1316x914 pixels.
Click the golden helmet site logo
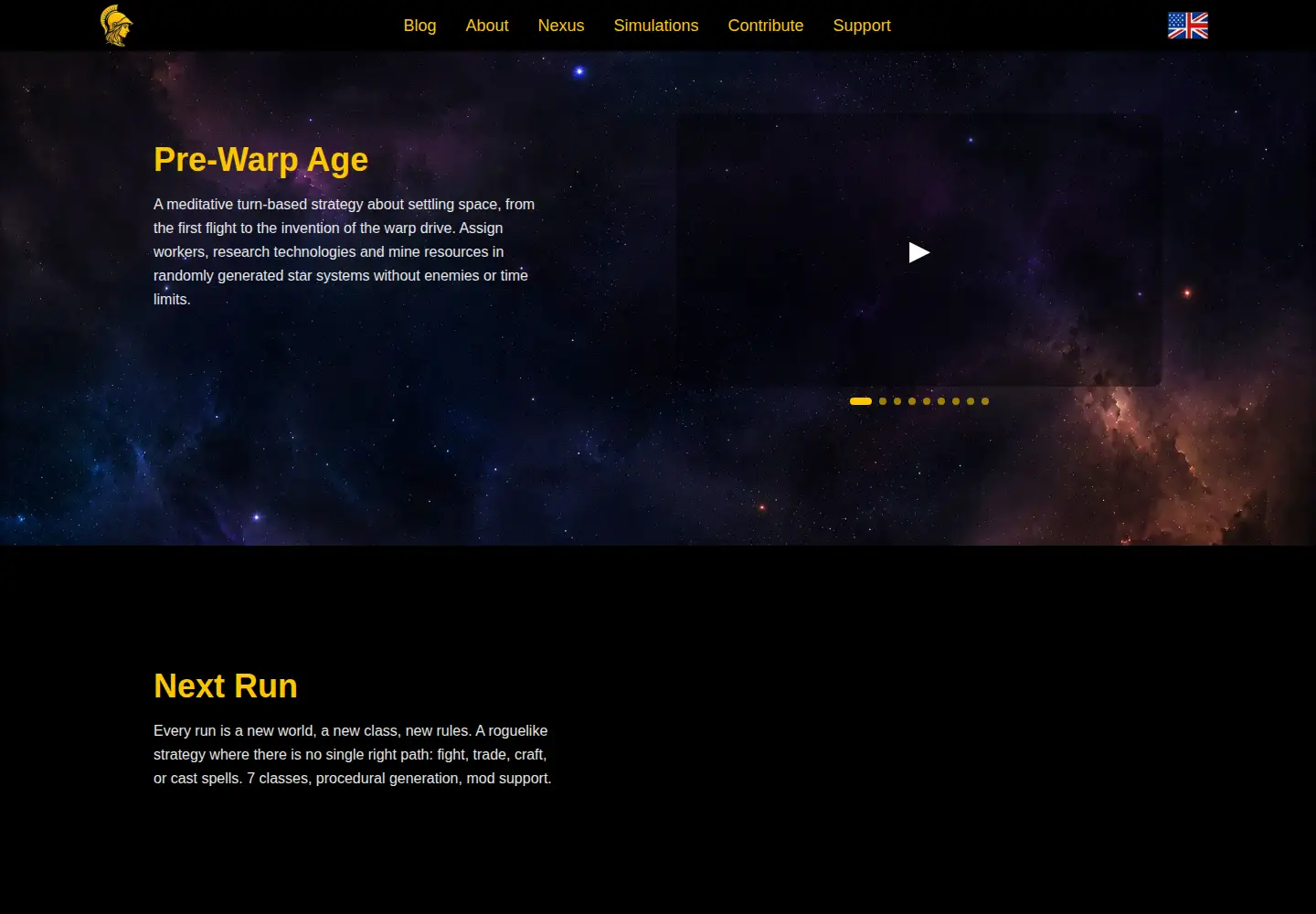coord(116,26)
